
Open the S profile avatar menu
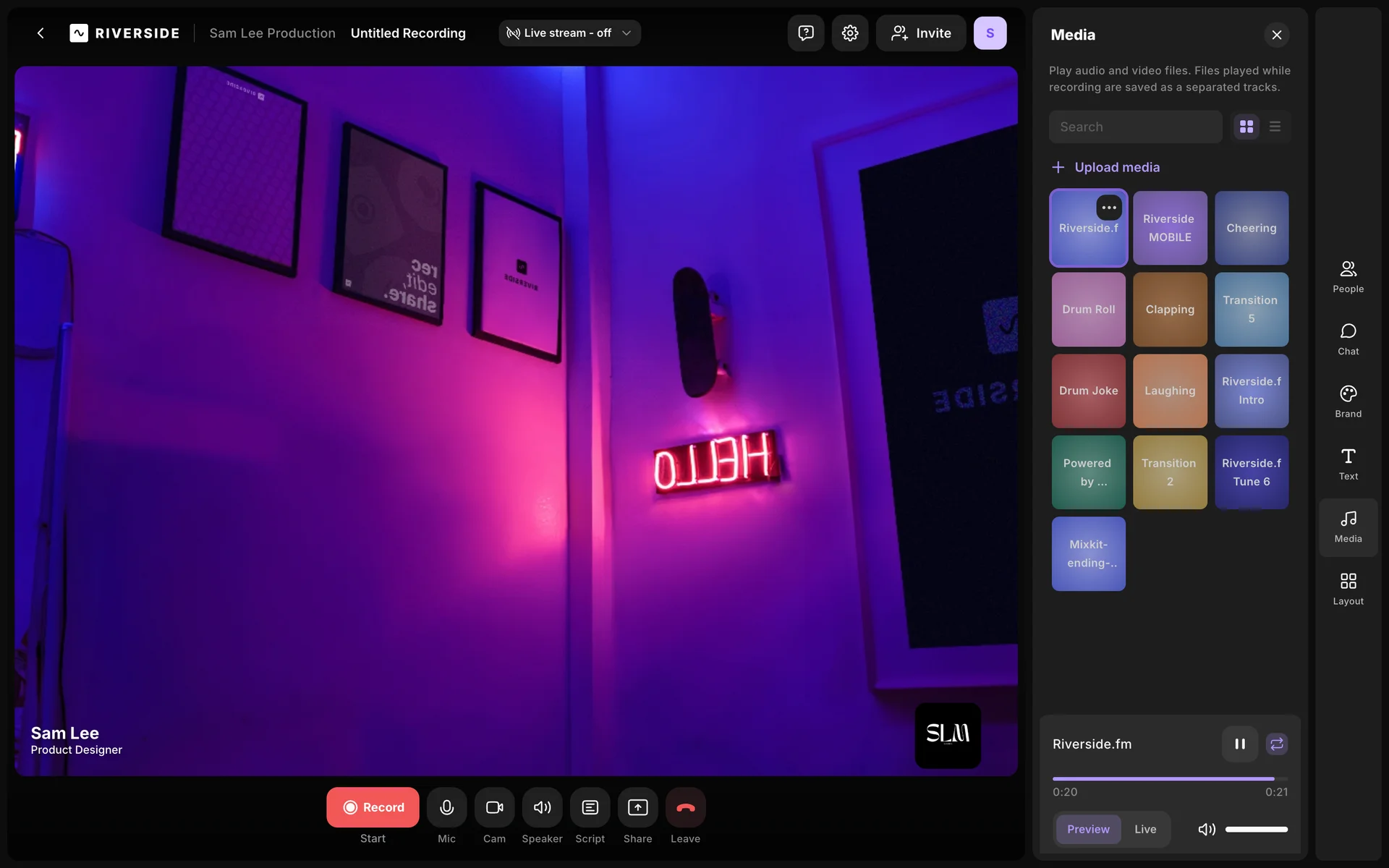[x=989, y=33]
